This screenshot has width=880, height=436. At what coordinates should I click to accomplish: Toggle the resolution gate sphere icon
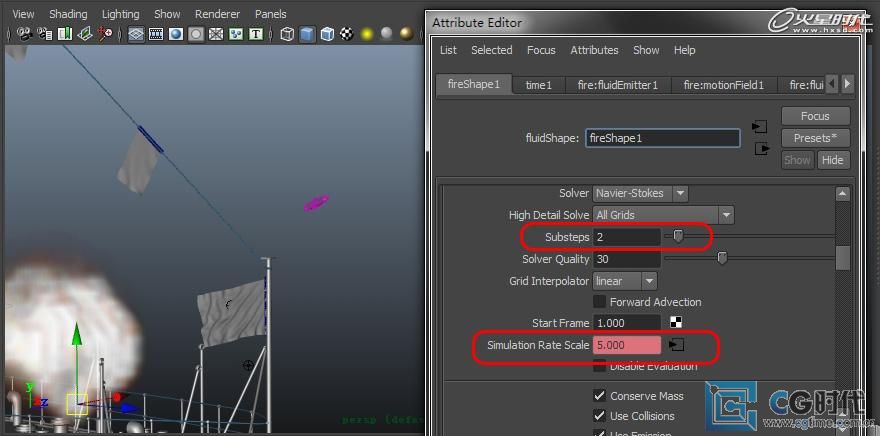click(176, 34)
